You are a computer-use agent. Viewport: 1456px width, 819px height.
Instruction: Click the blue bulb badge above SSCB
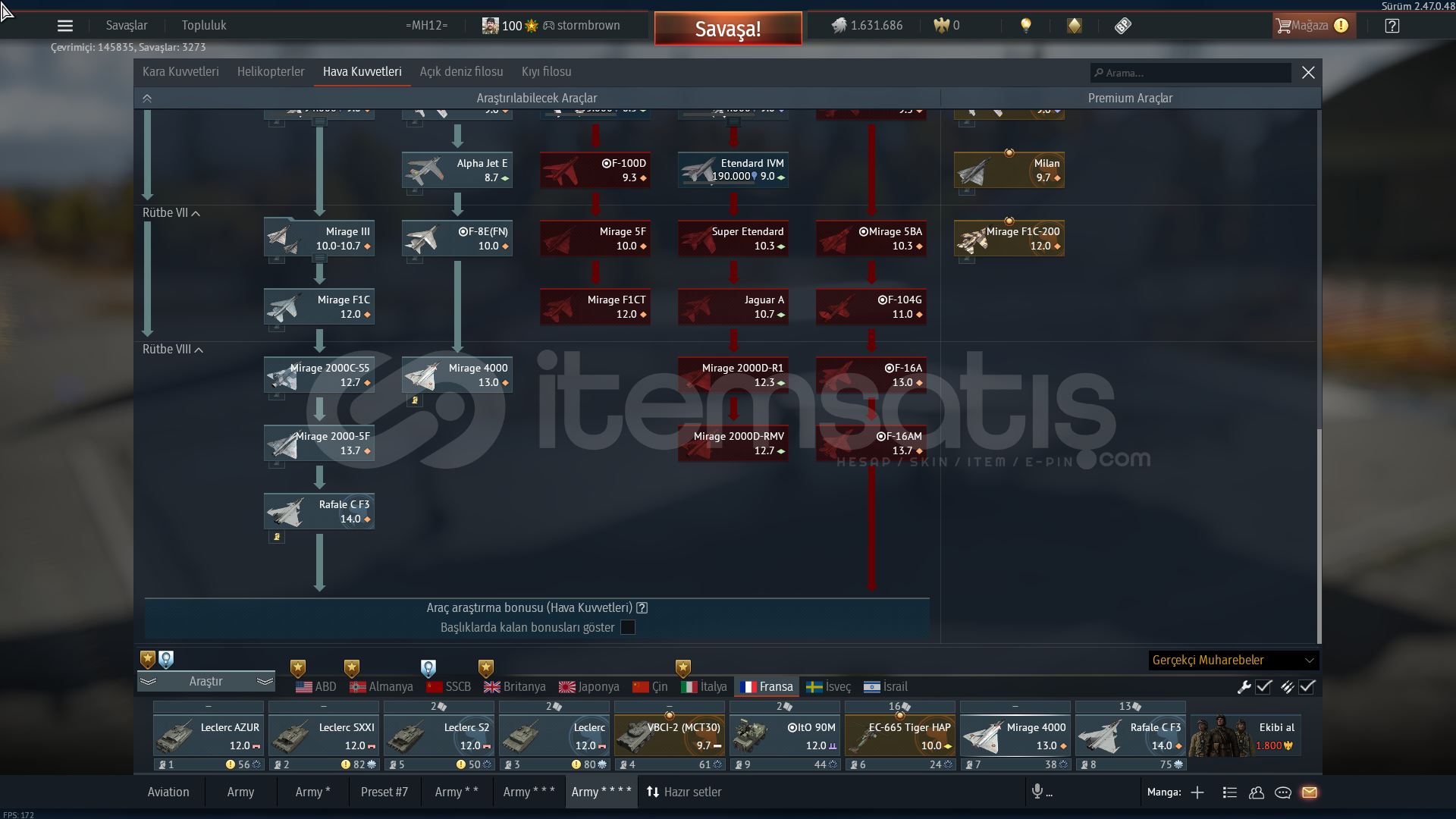click(428, 668)
